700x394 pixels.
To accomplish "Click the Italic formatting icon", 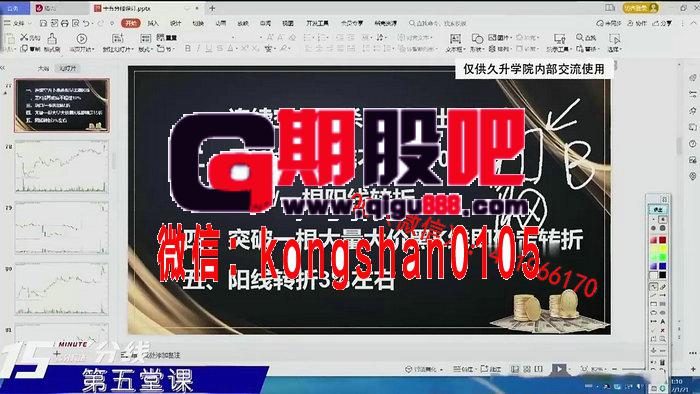I will pos(198,48).
